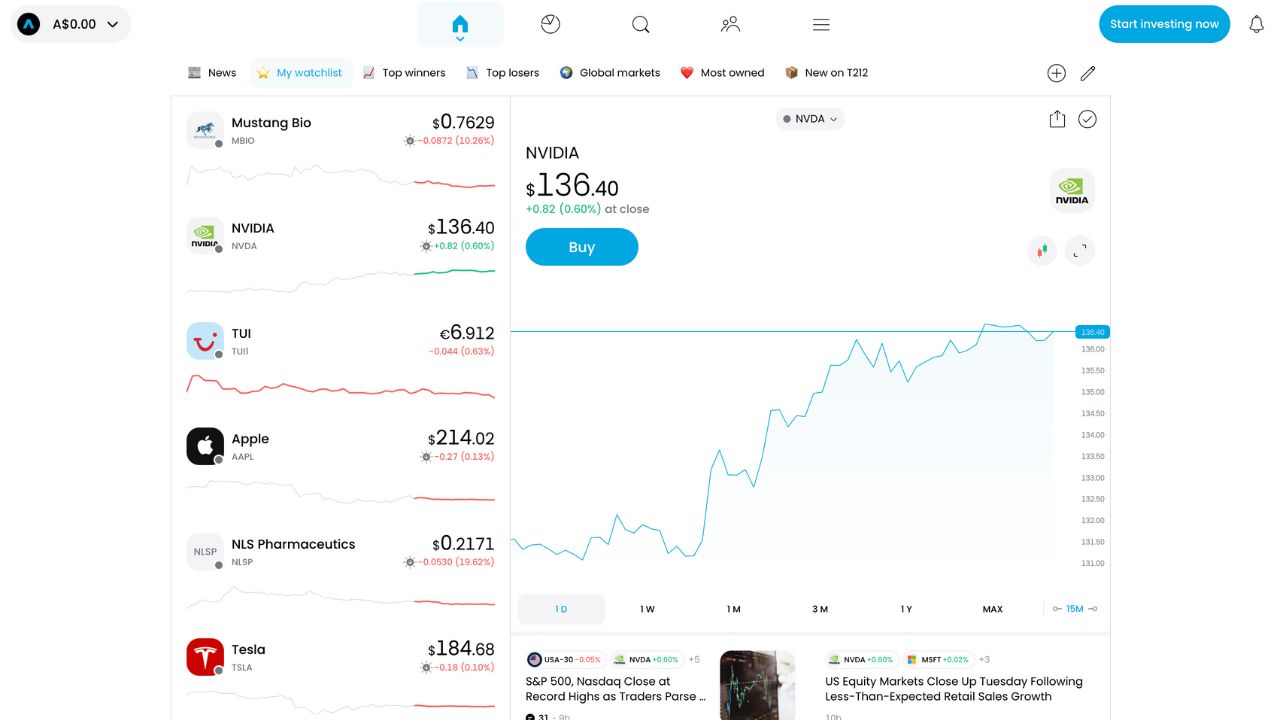This screenshot has width=1280, height=720.
Task: Select the 1 W time range
Action: pos(647,609)
